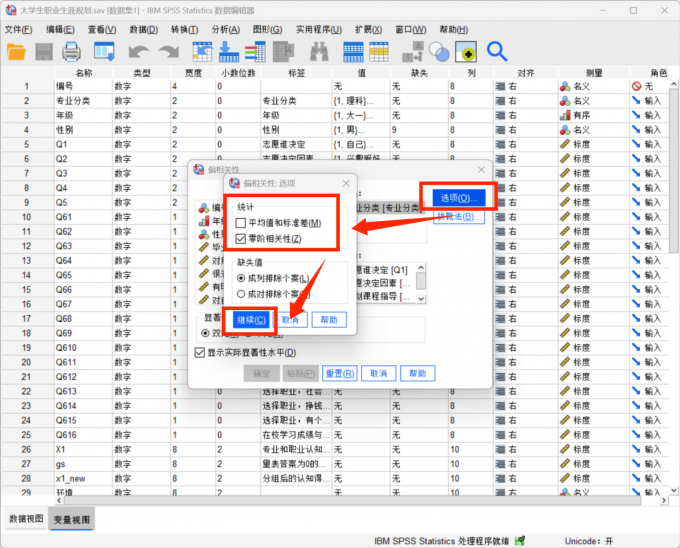This screenshot has width=680, height=548.
Task: Open the 实用程序(U) menu
Action: coord(319,29)
